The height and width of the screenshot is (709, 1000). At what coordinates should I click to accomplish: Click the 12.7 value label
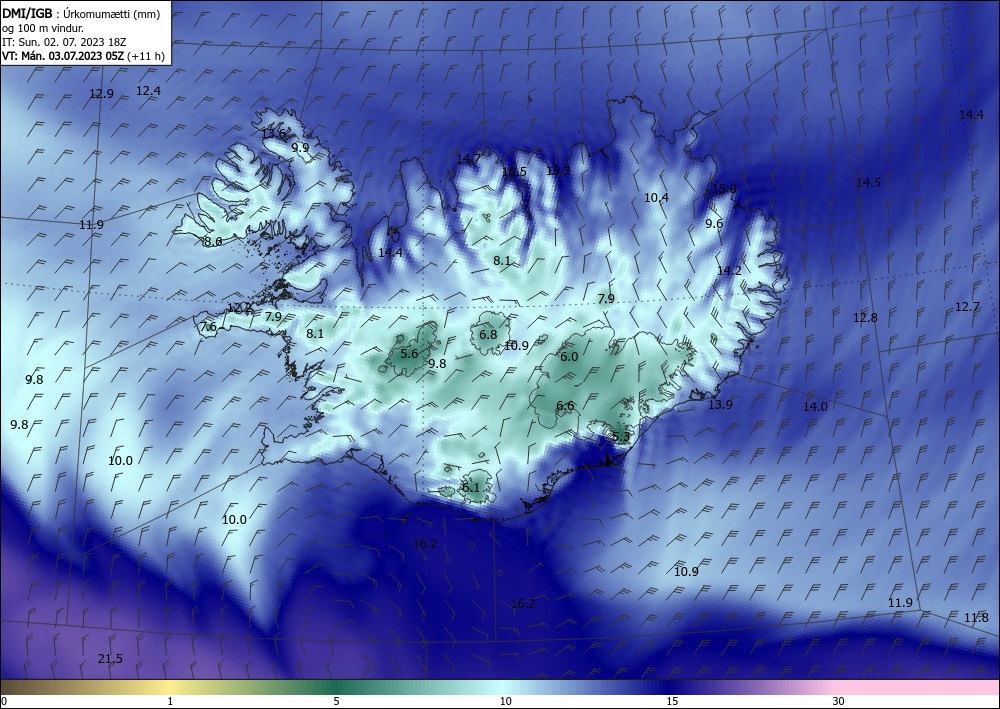[x=967, y=307]
